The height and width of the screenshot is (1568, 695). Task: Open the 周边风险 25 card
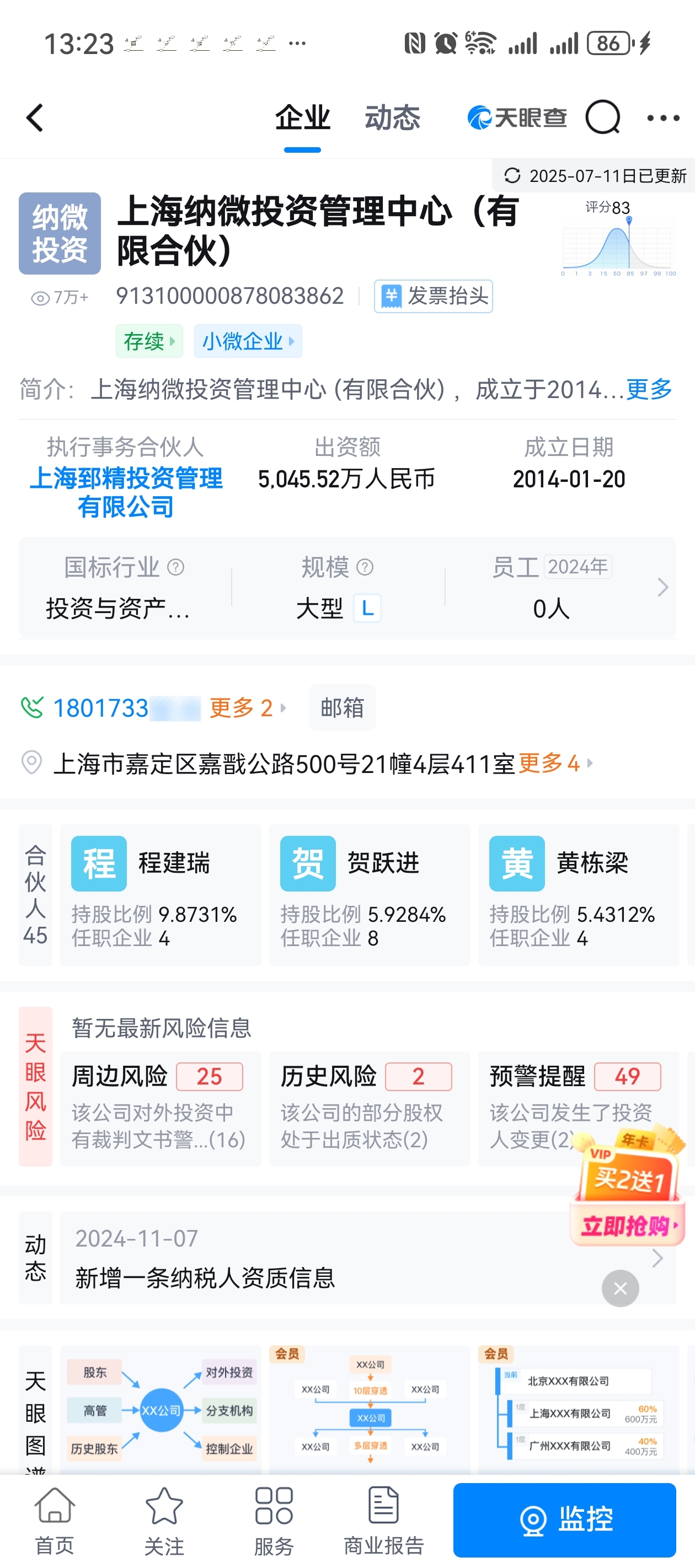tap(161, 1108)
